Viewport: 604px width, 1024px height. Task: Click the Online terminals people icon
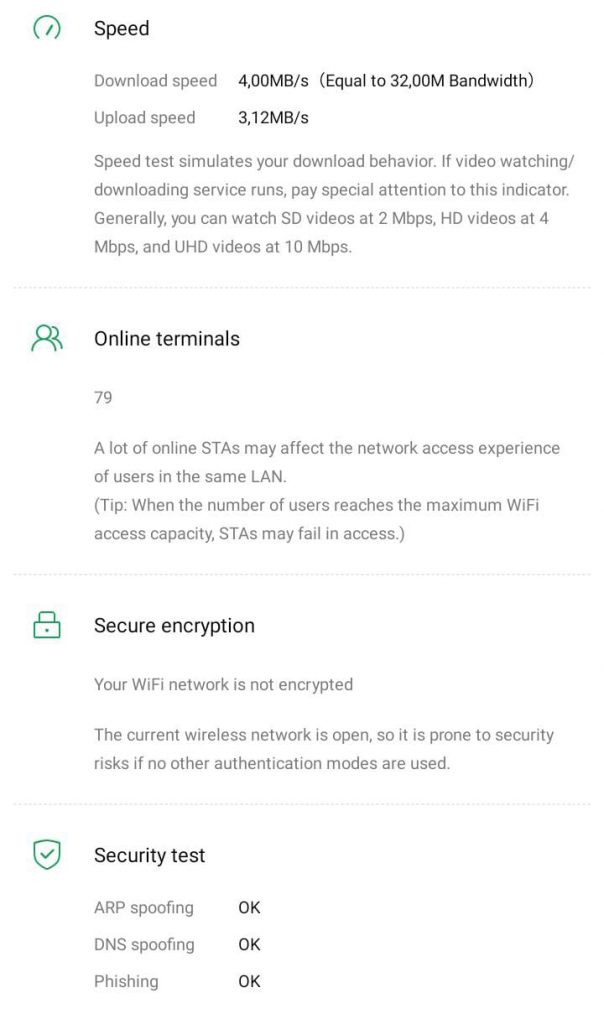(x=47, y=338)
